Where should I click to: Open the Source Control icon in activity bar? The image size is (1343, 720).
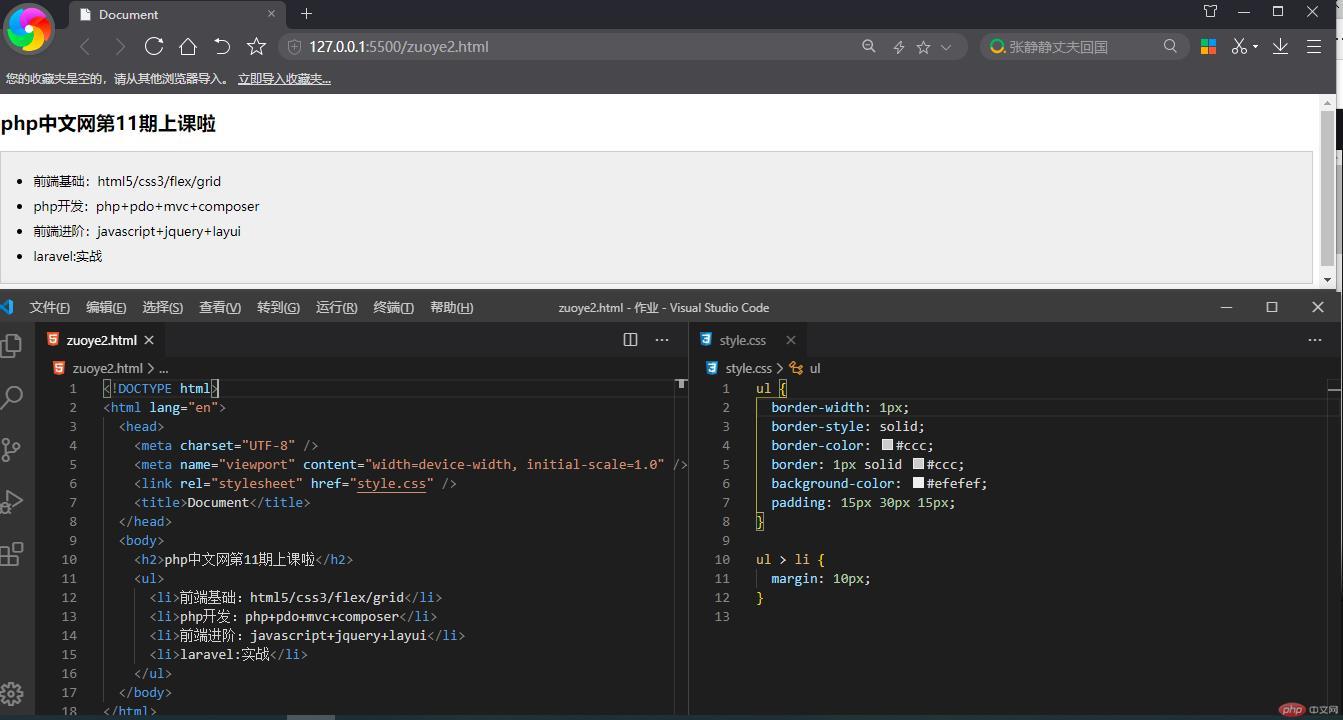coord(12,449)
